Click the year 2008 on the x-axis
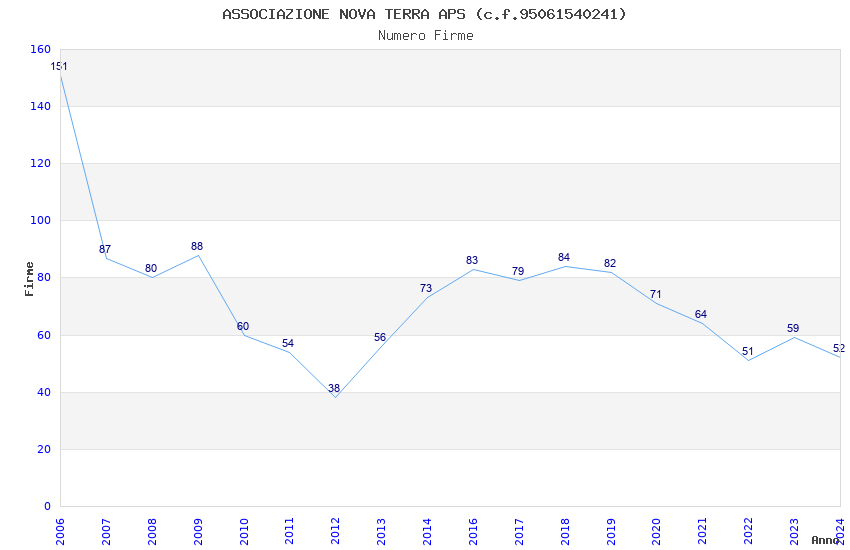The image size is (850, 550). click(x=152, y=532)
